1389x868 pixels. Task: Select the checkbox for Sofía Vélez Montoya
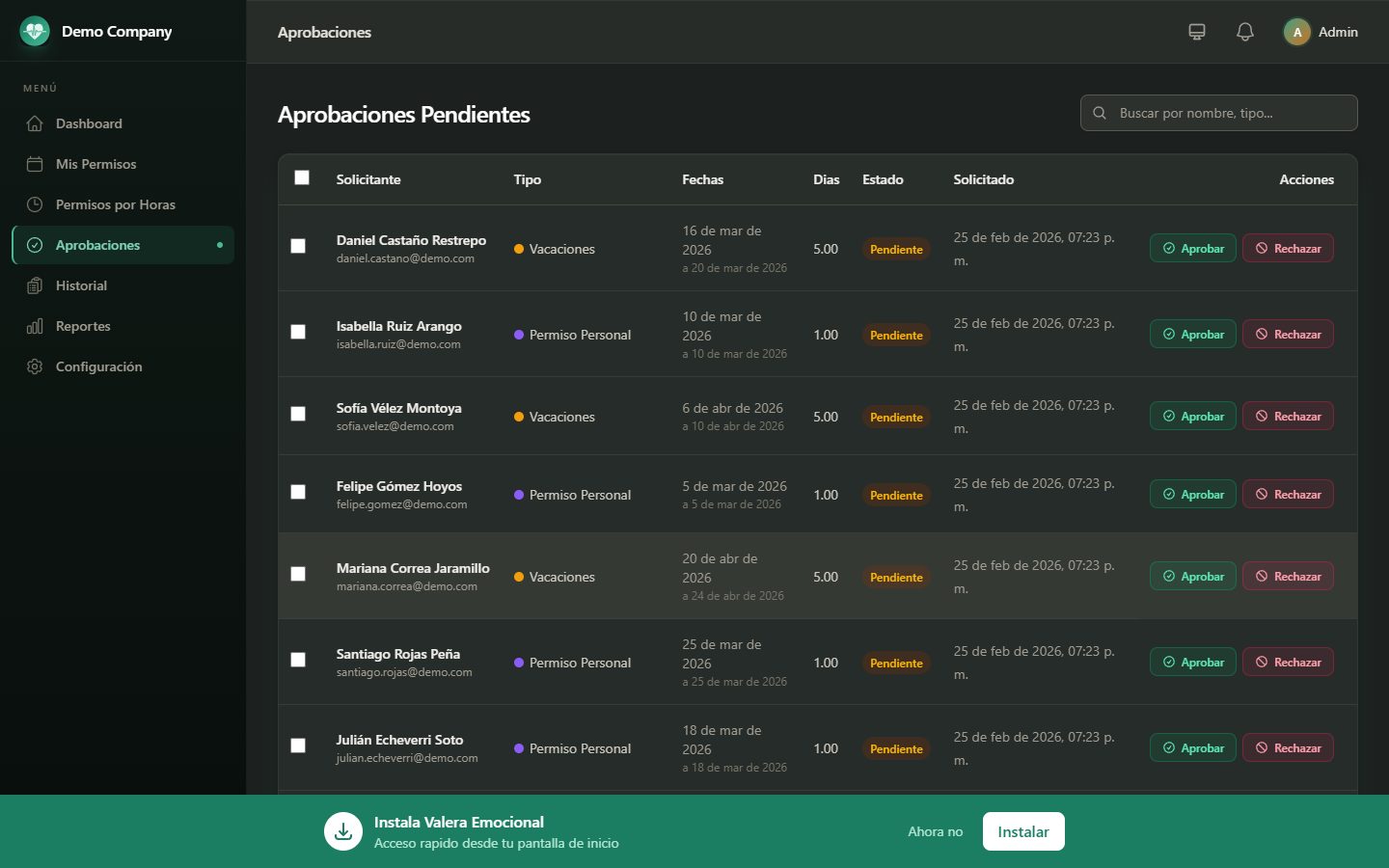(x=298, y=414)
